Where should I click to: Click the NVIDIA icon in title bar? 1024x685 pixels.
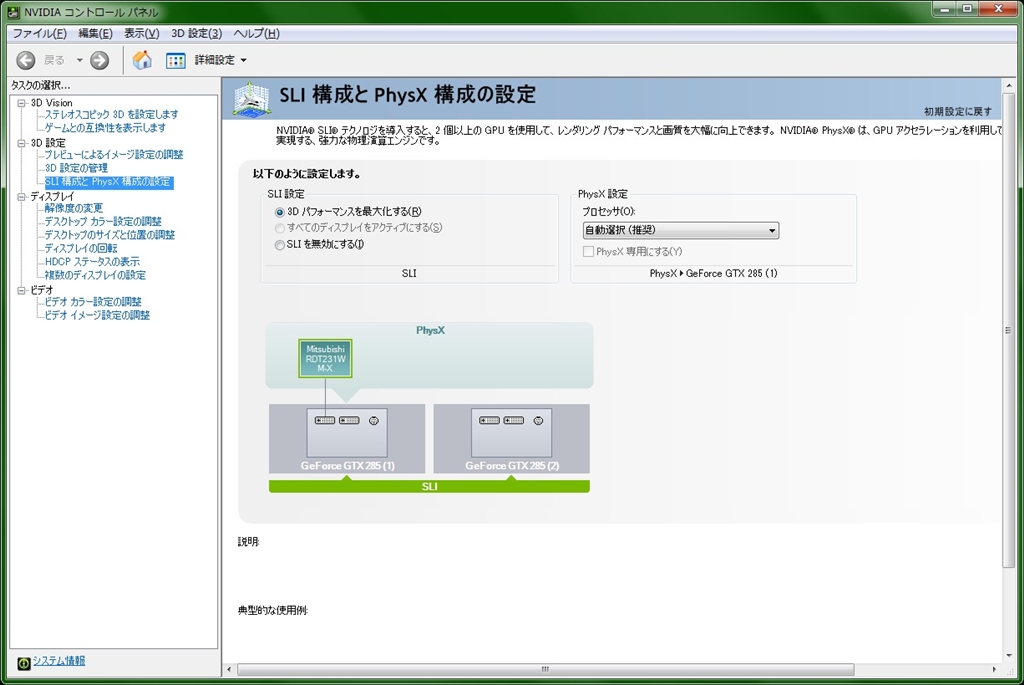click(x=13, y=12)
